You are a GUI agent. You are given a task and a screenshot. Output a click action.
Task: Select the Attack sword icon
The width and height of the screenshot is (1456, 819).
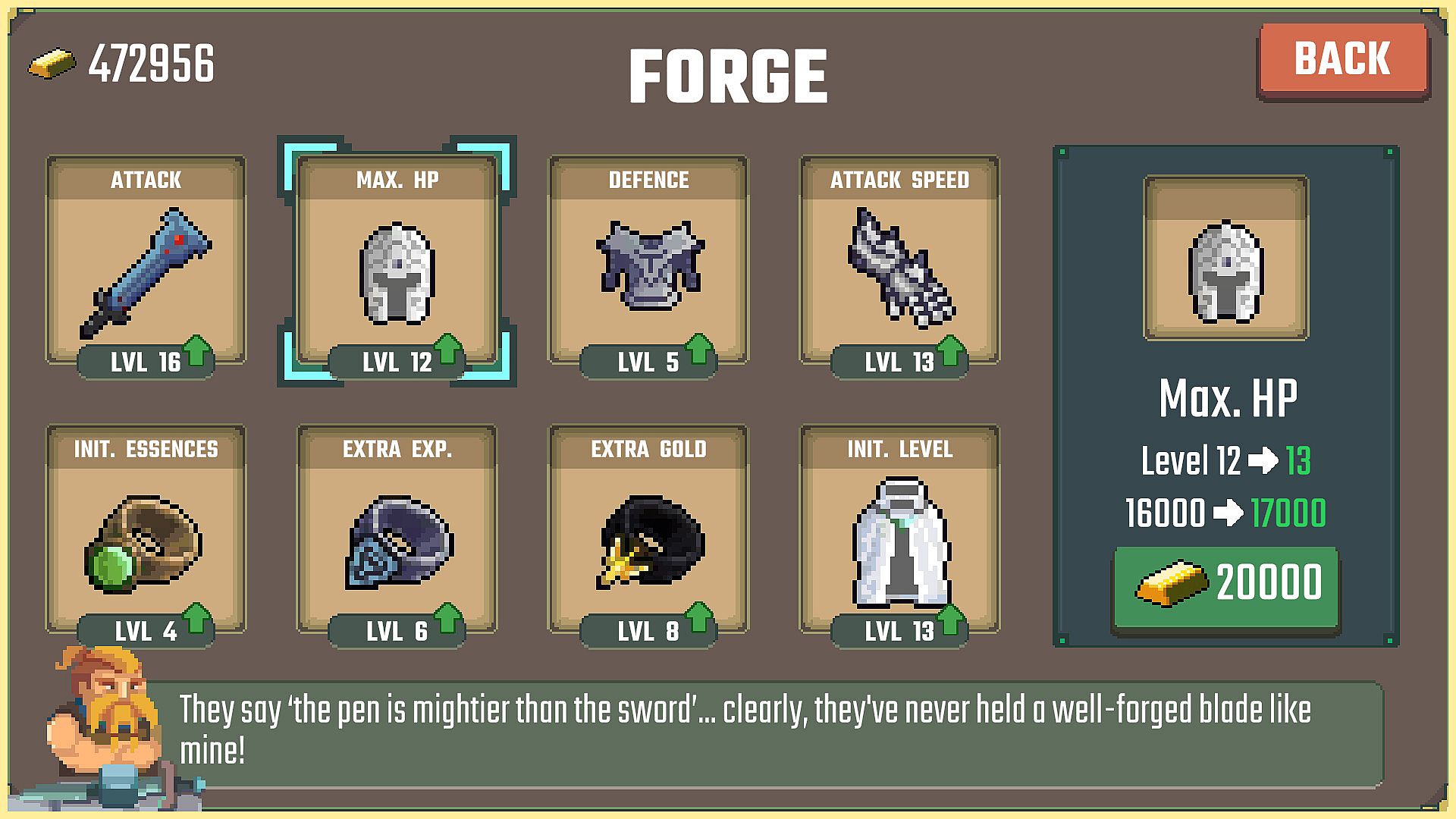146,272
